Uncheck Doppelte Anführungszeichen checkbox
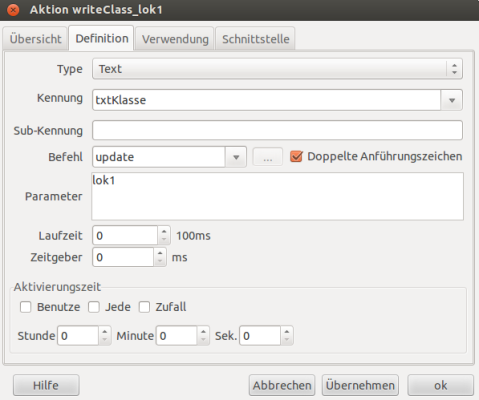This screenshot has width=479, height=400. pyautogui.click(x=296, y=156)
